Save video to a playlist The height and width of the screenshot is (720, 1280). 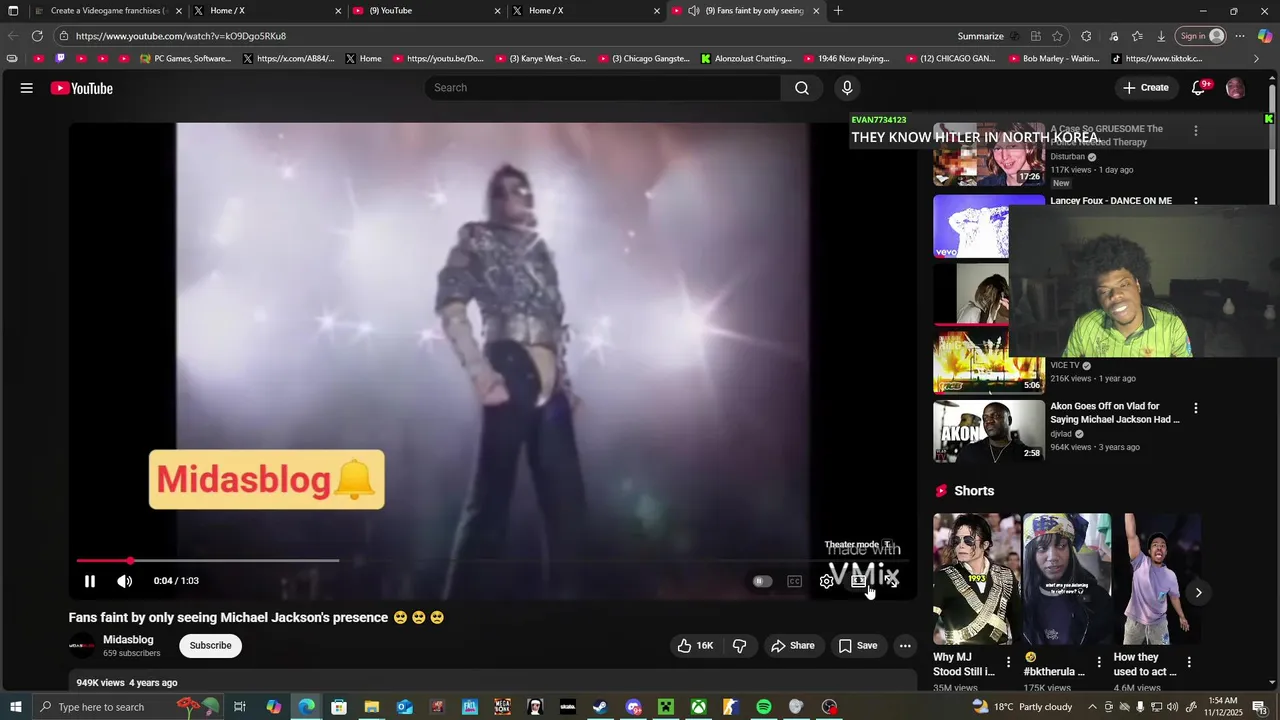pos(858,646)
